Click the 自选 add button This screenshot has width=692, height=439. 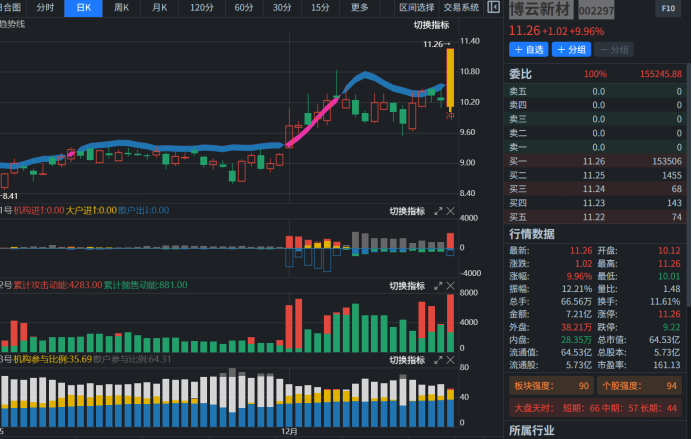coord(528,49)
